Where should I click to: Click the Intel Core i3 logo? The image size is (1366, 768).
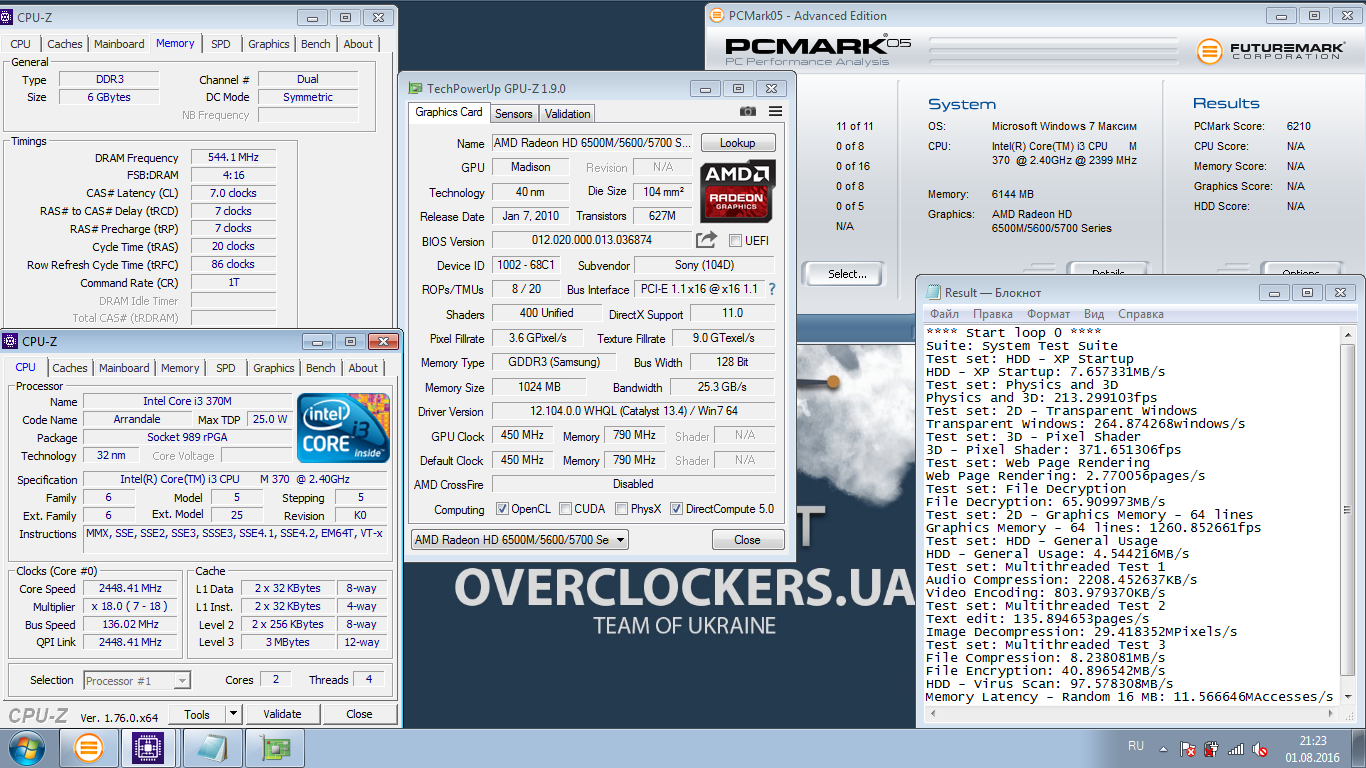[343, 428]
